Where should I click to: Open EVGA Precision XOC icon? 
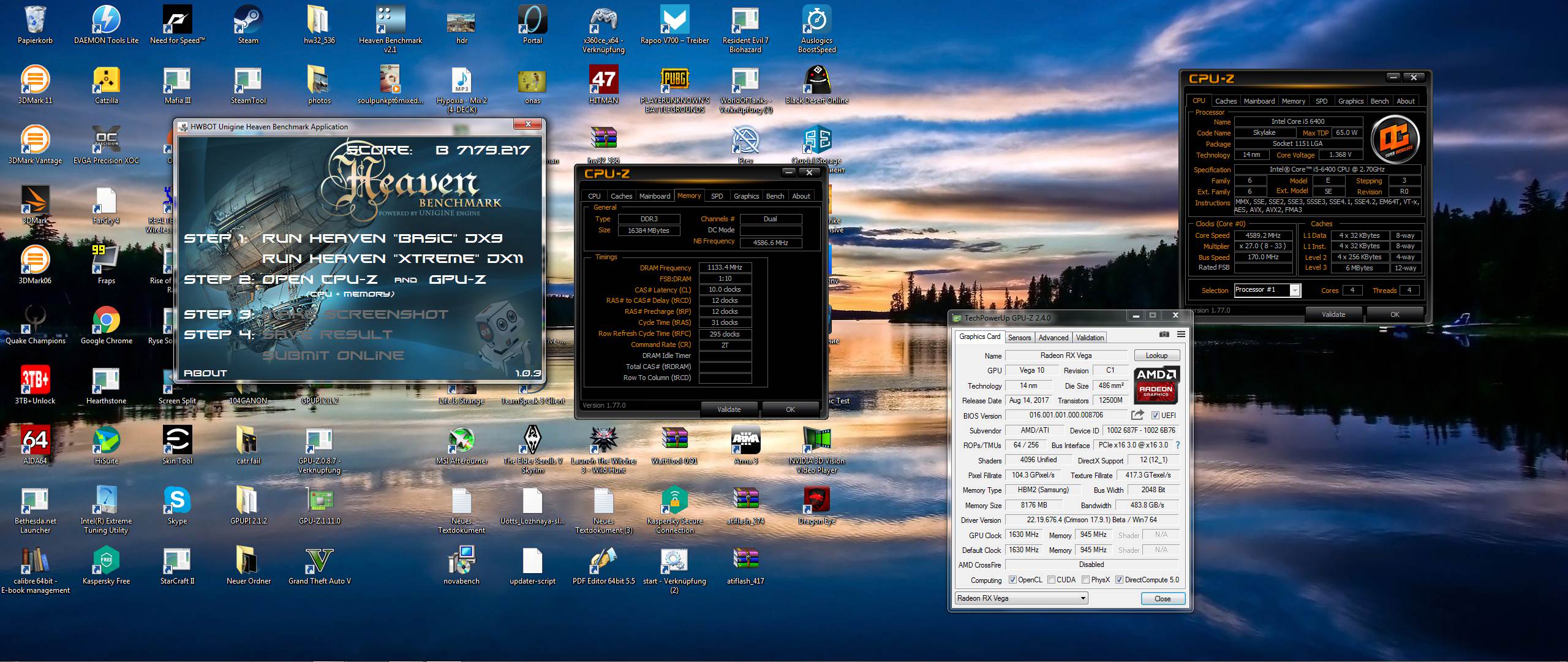coord(106,145)
